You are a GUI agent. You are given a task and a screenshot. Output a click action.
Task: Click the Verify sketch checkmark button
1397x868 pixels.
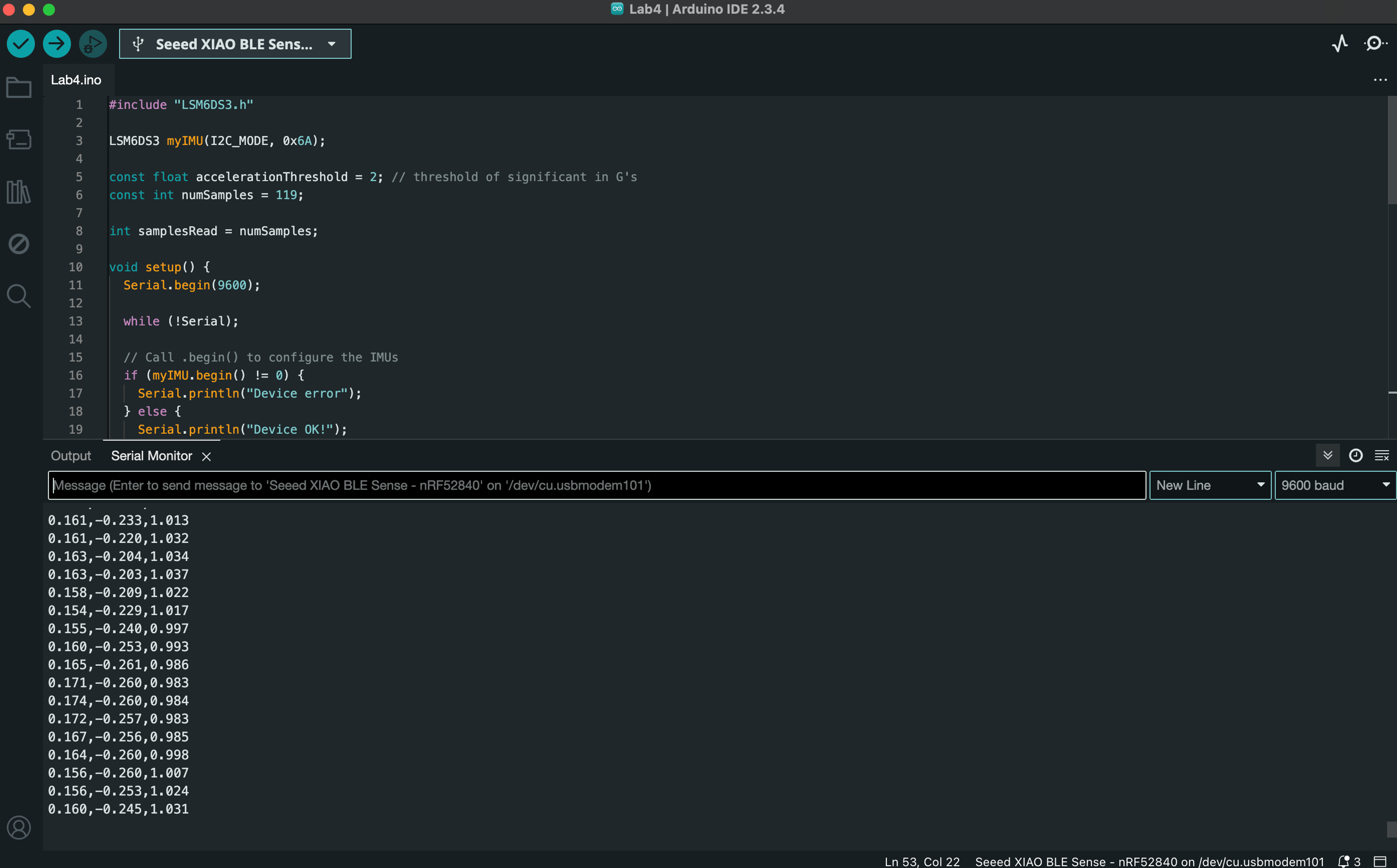click(21, 44)
